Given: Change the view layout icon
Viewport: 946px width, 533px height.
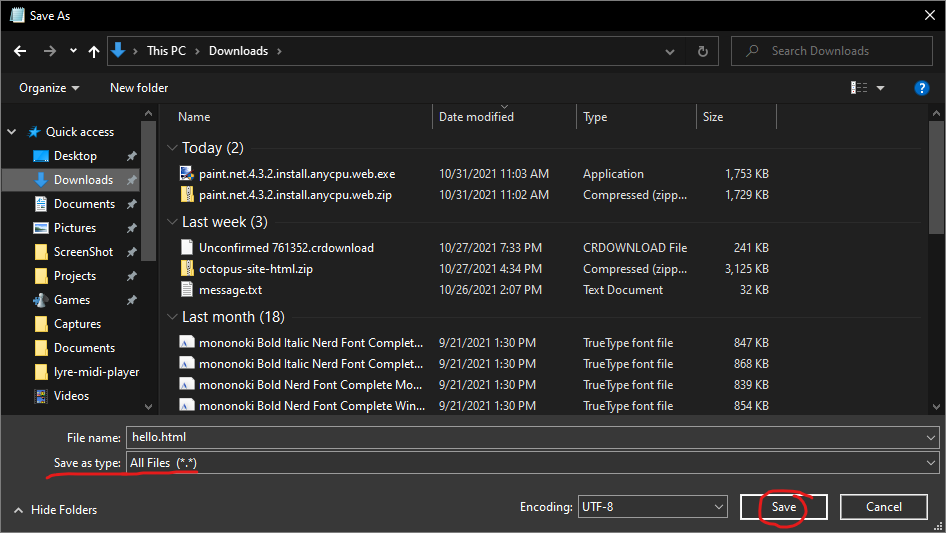Looking at the screenshot, I should (x=859, y=88).
